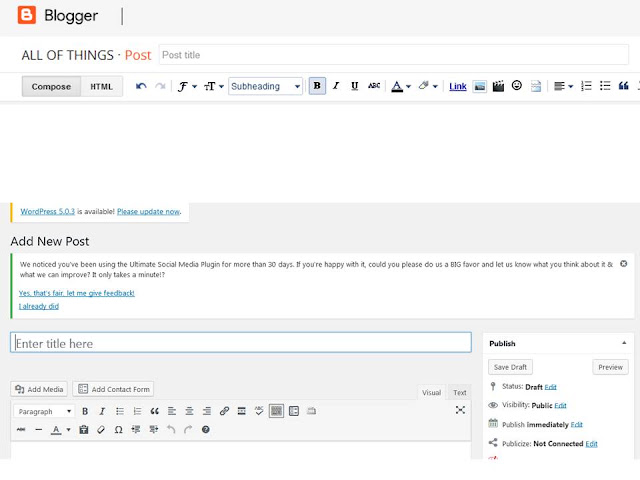Switch to Text editor tab
This screenshot has width=640, height=480.
[460, 392]
